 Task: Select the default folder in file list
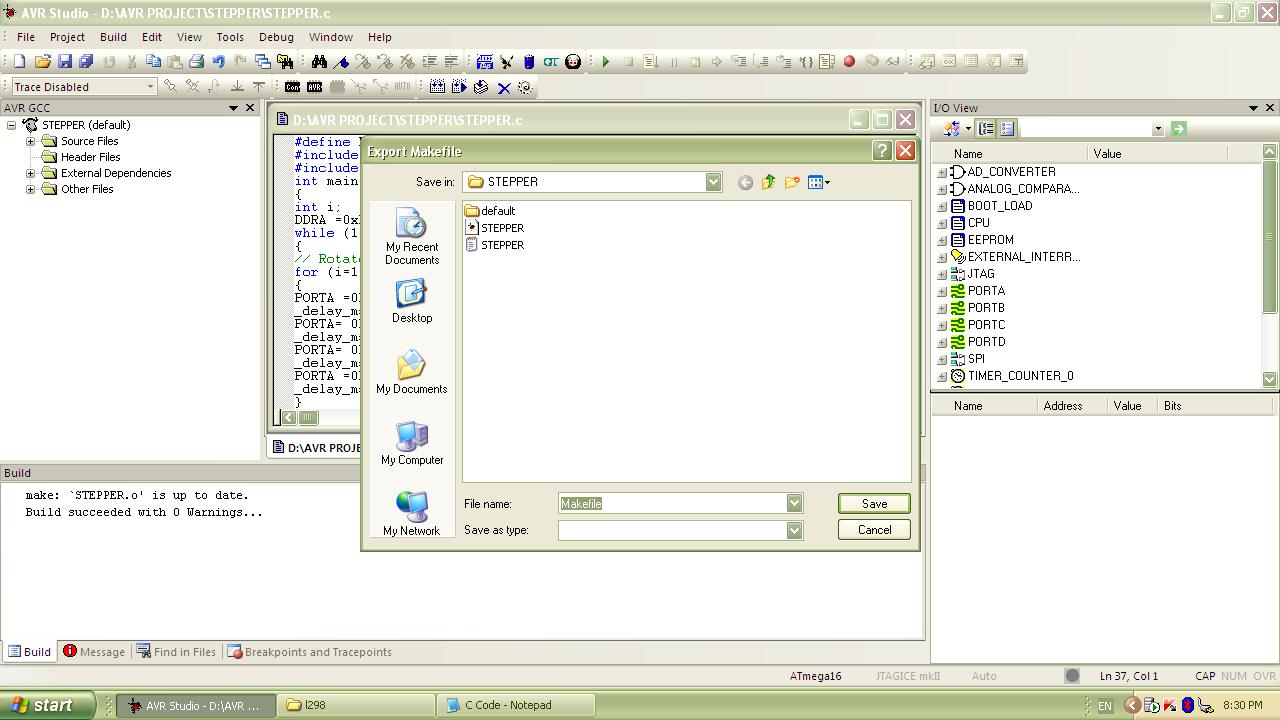point(490,211)
